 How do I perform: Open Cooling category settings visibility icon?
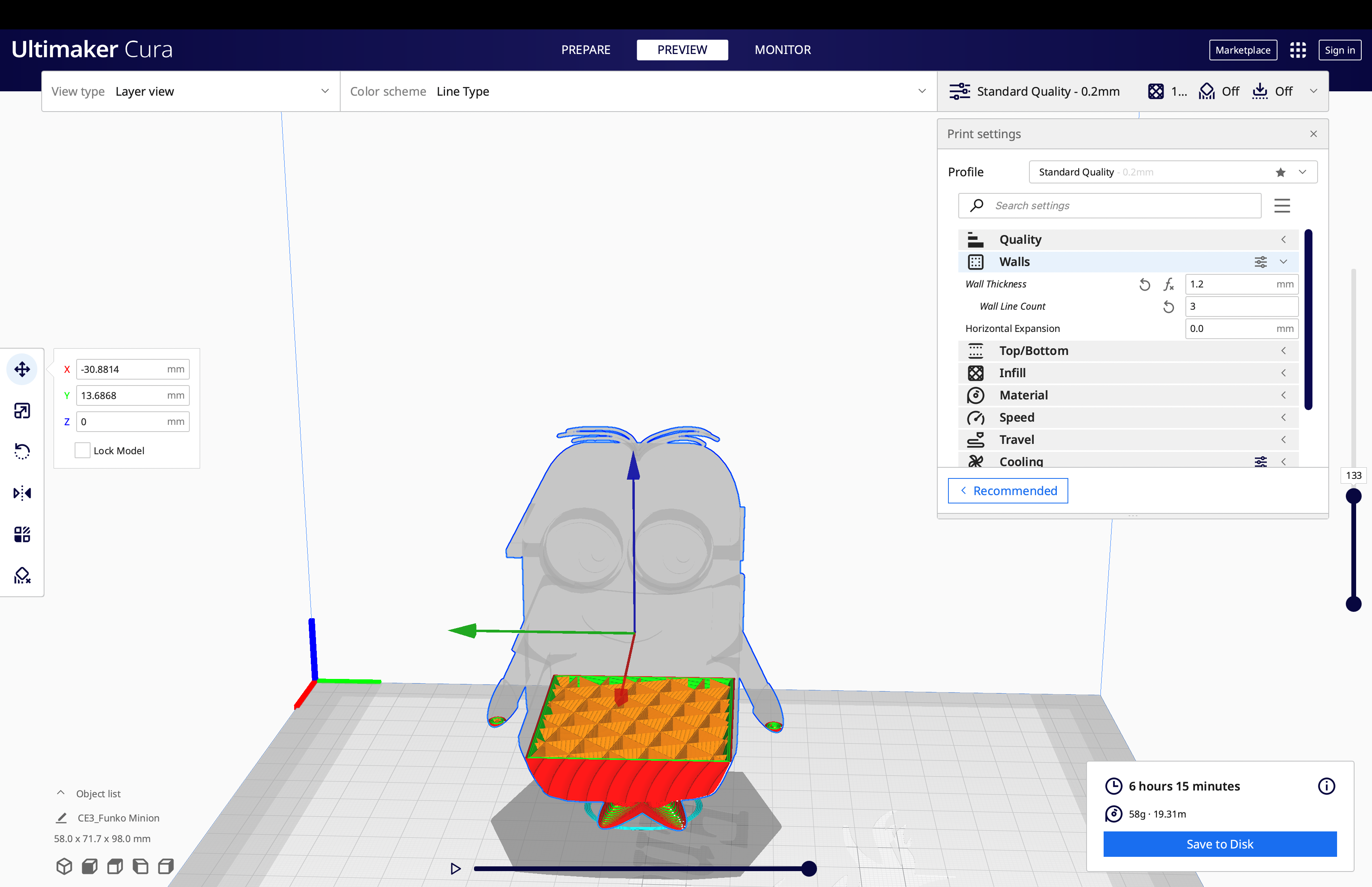(1260, 462)
